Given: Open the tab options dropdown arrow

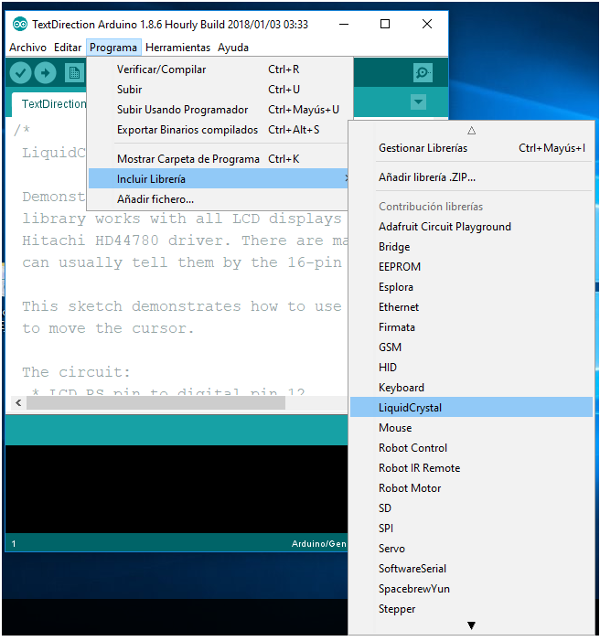Looking at the screenshot, I should 419,102.
